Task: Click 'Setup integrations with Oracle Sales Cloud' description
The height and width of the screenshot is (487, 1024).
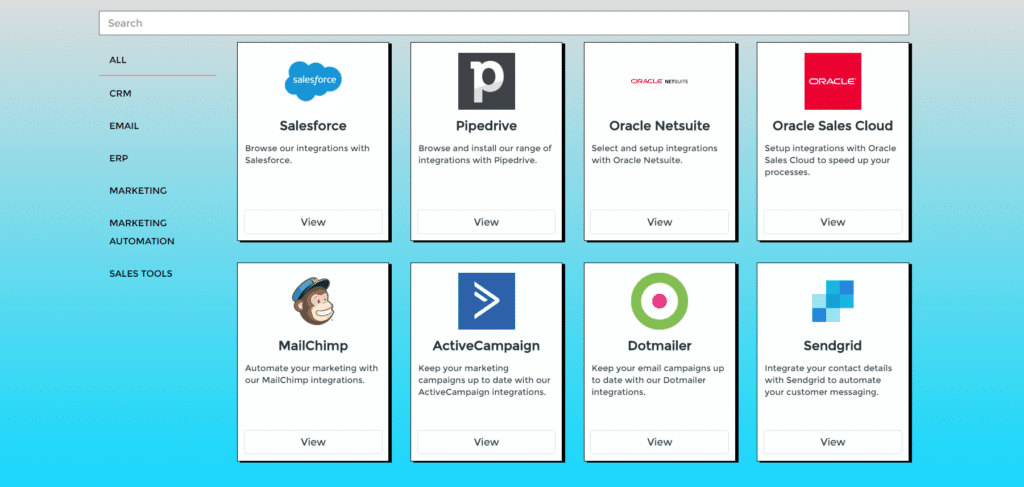Action: pyautogui.click(x=830, y=160)
